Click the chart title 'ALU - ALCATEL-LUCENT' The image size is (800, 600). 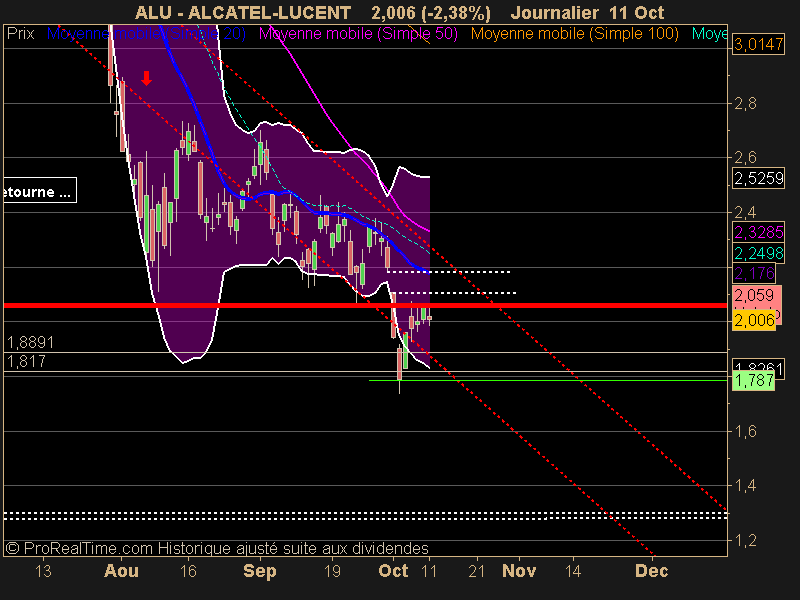(x=243, y=12)
